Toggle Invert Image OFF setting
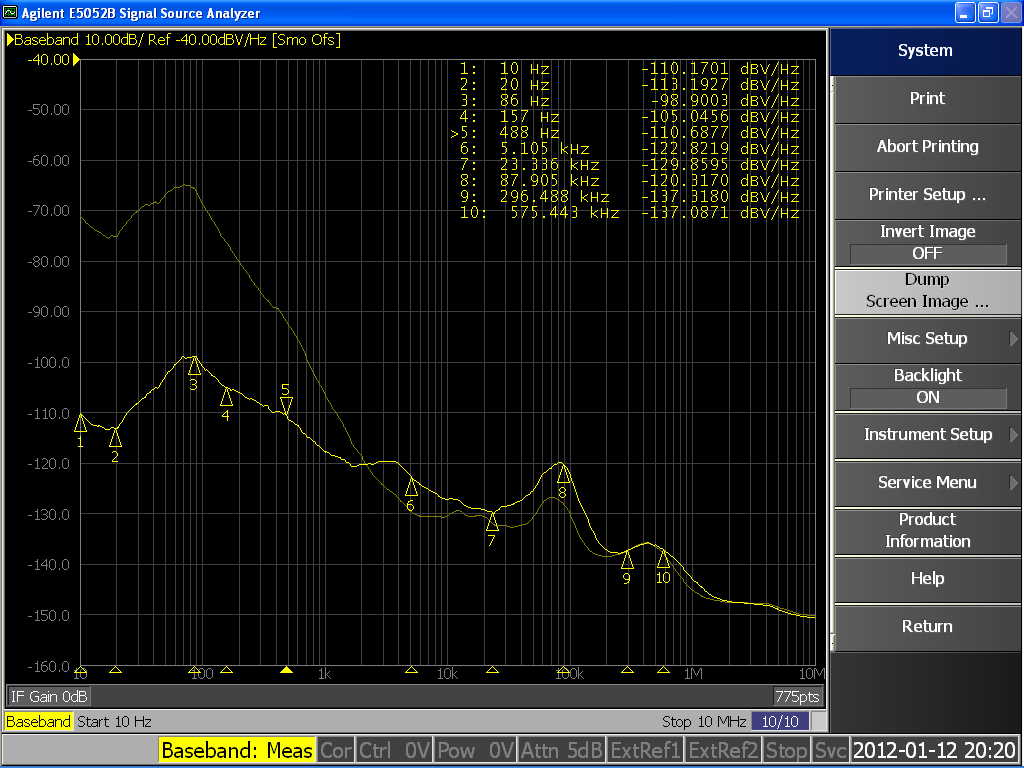1024x768 pixels. tap(927, 242)
